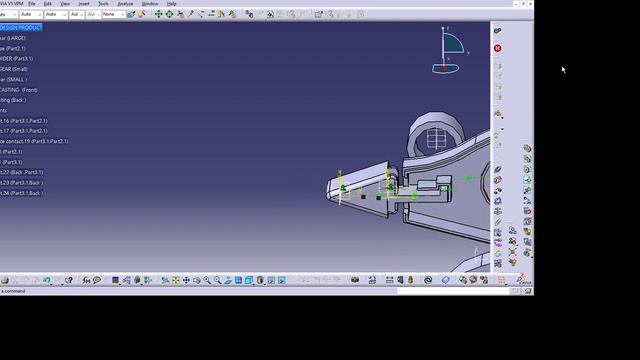Click the Zoom In magnifier icon

207,280
